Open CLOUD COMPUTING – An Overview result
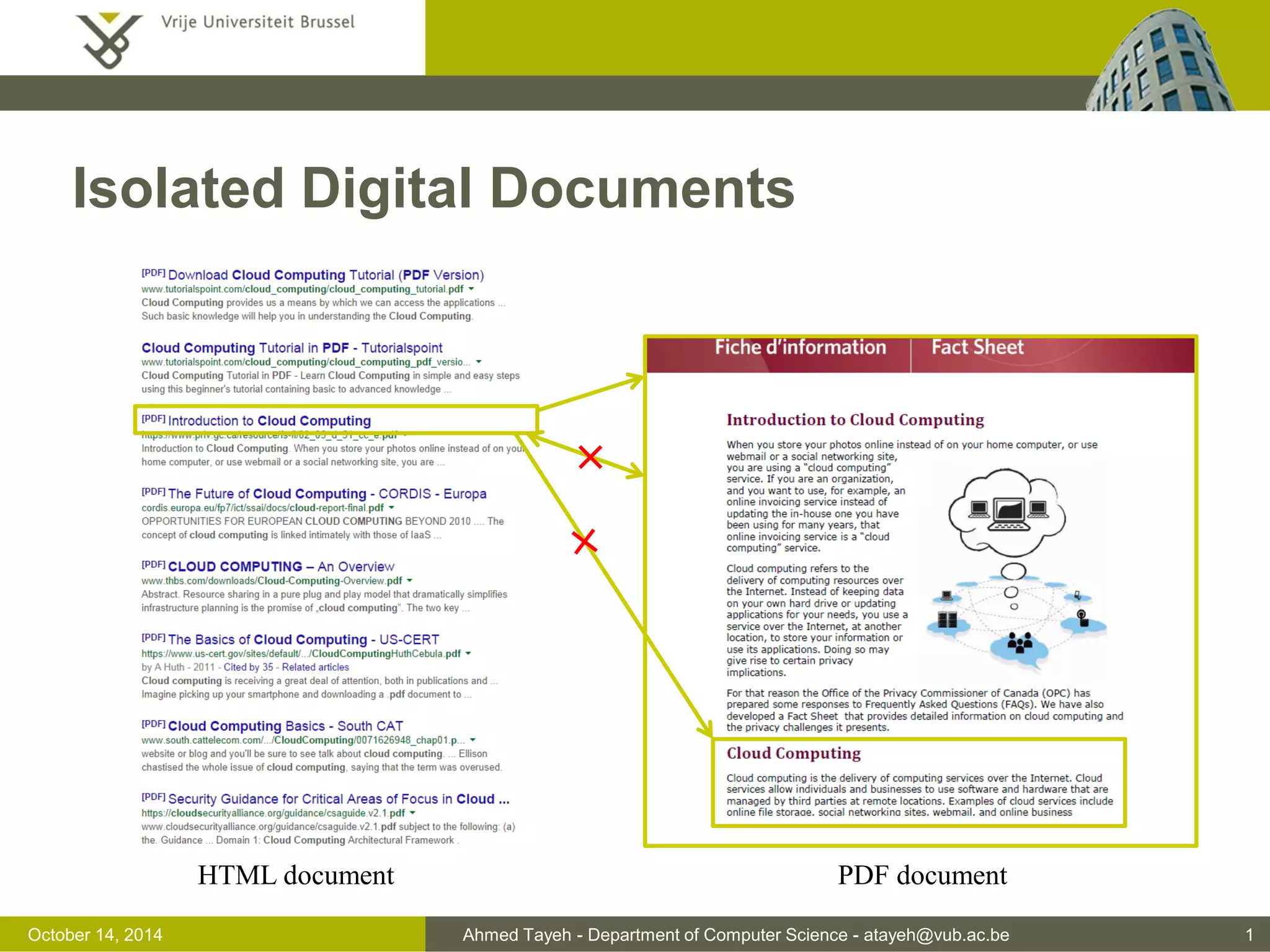The image size is (1270, 952). pyautogui.click(x=281, y=566)
